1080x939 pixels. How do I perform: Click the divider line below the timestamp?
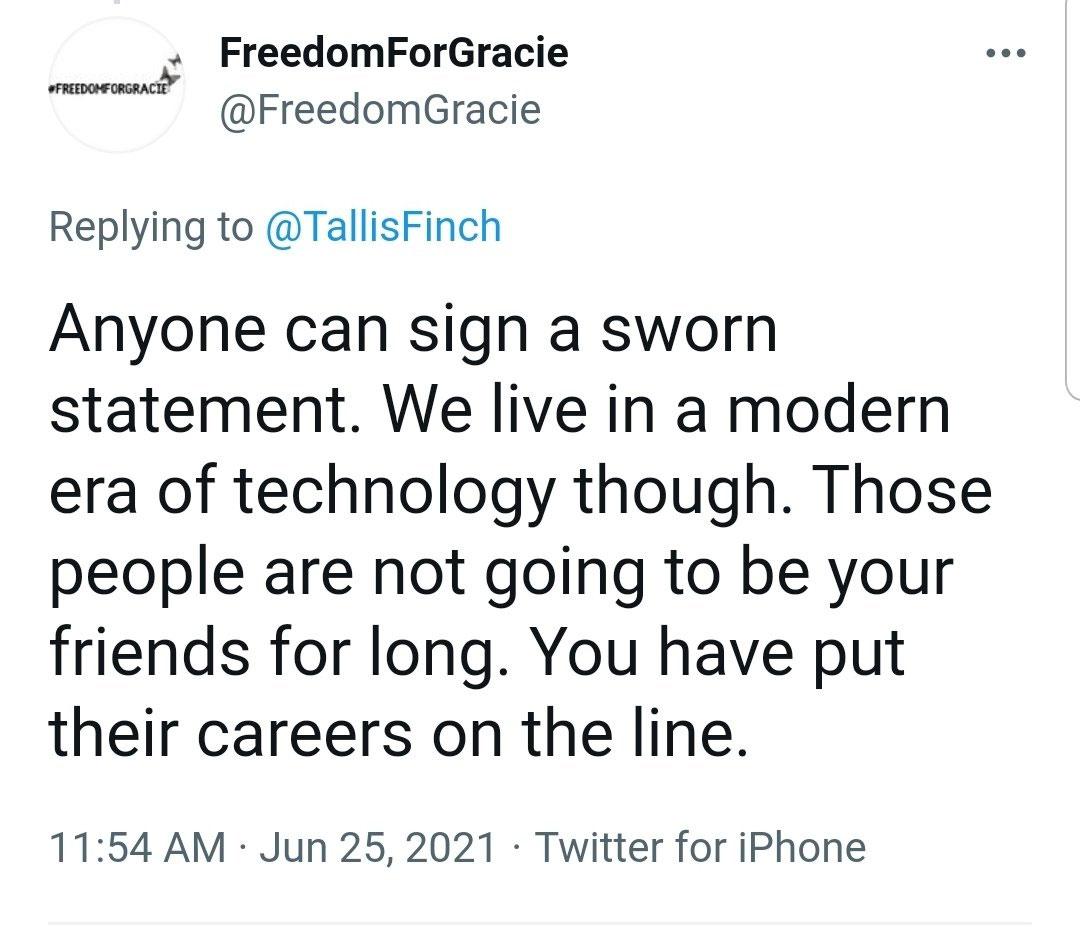[x=540, y=922]
